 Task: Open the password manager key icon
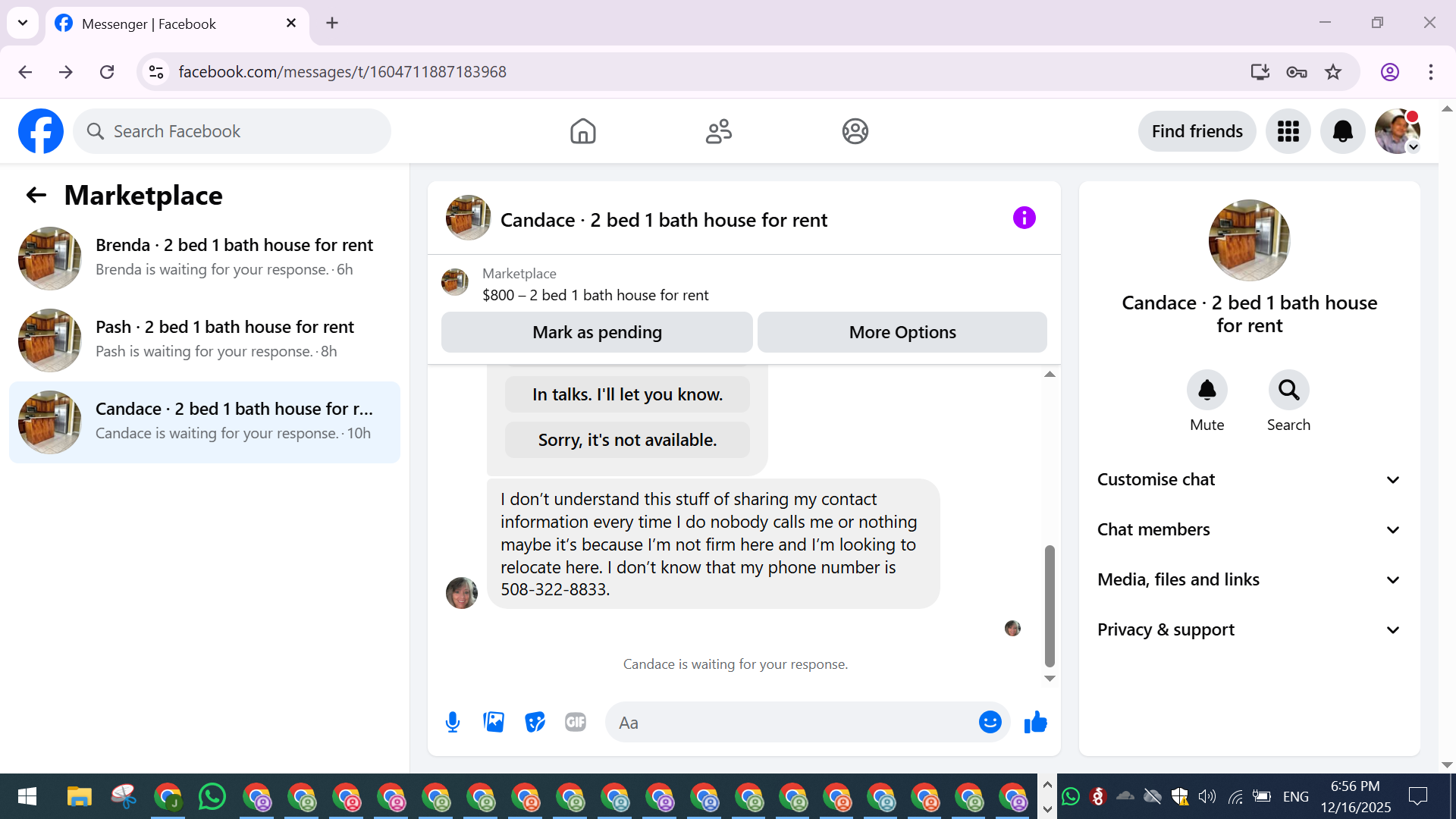click(1297, 72)
